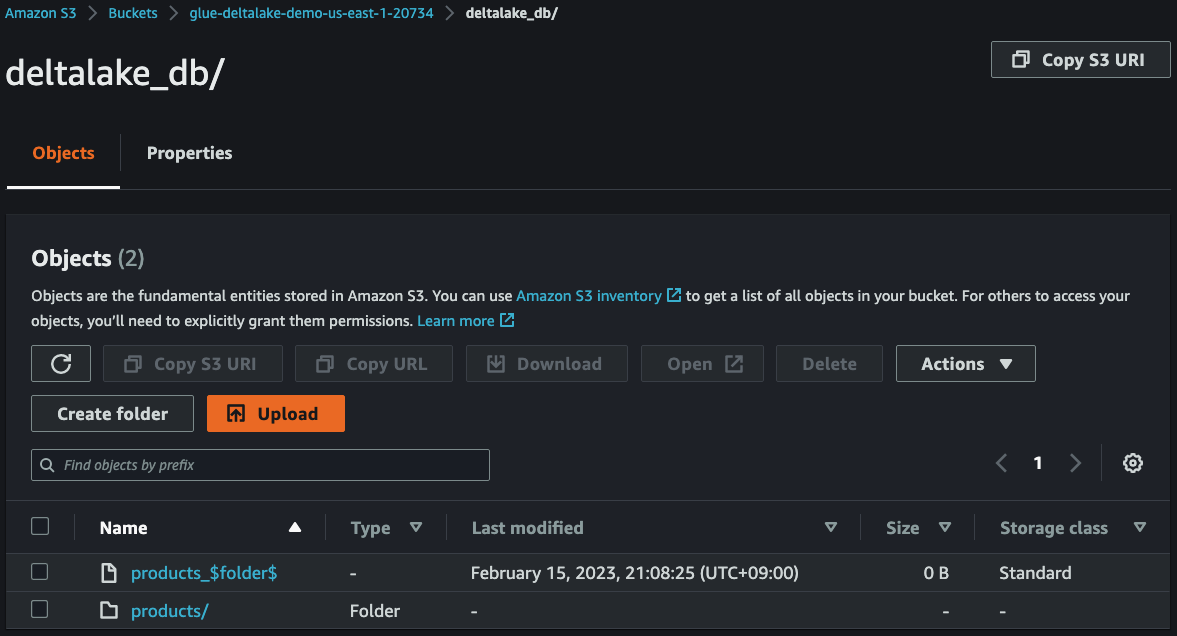Sort ascending arrow on Name column
Screen dimensions: 1177x636
pyautogui.click(x=295, y=527)
